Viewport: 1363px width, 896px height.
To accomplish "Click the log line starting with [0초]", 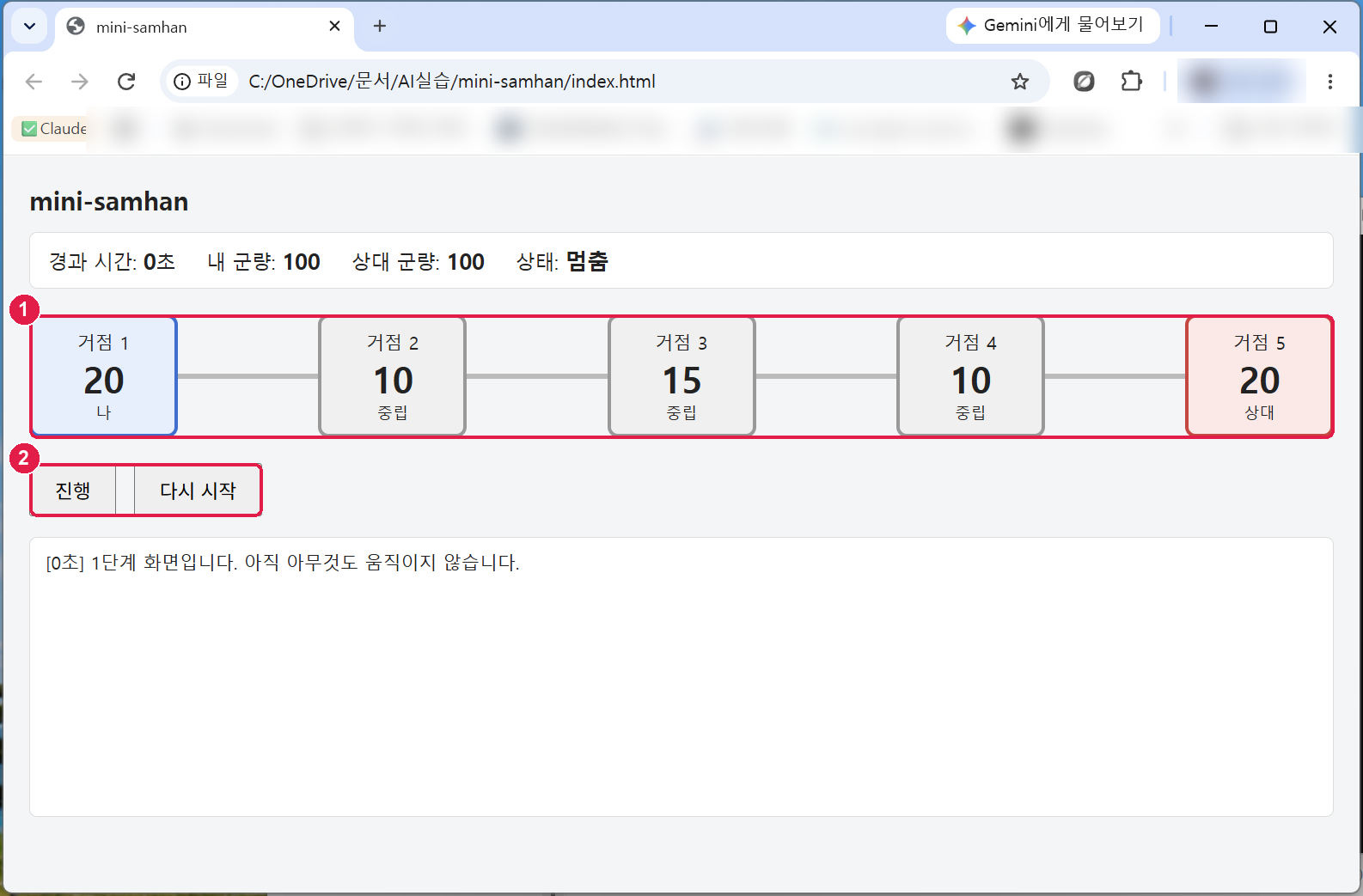I will click(283, 563).
